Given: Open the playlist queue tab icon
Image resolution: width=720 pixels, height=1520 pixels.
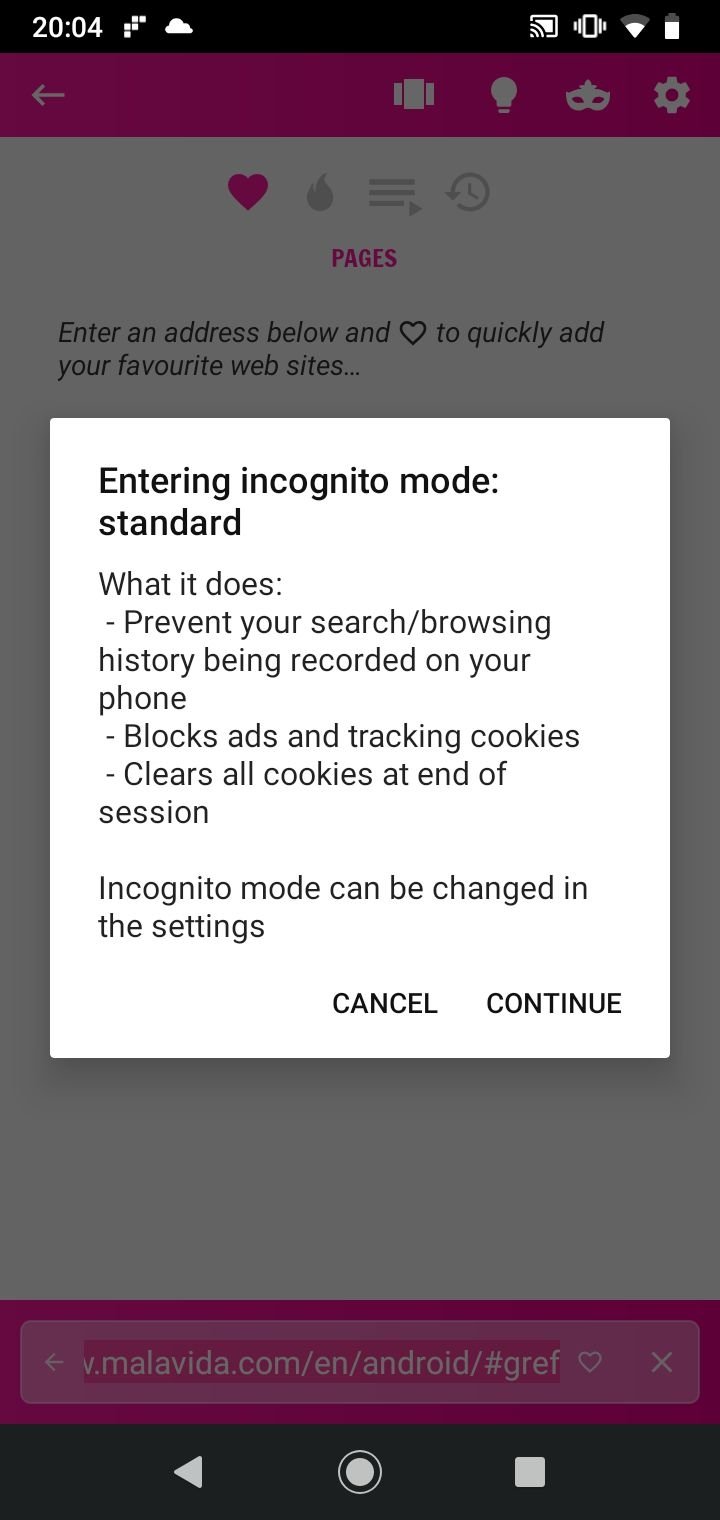Looking at the screenshot, I should (394, 194).
